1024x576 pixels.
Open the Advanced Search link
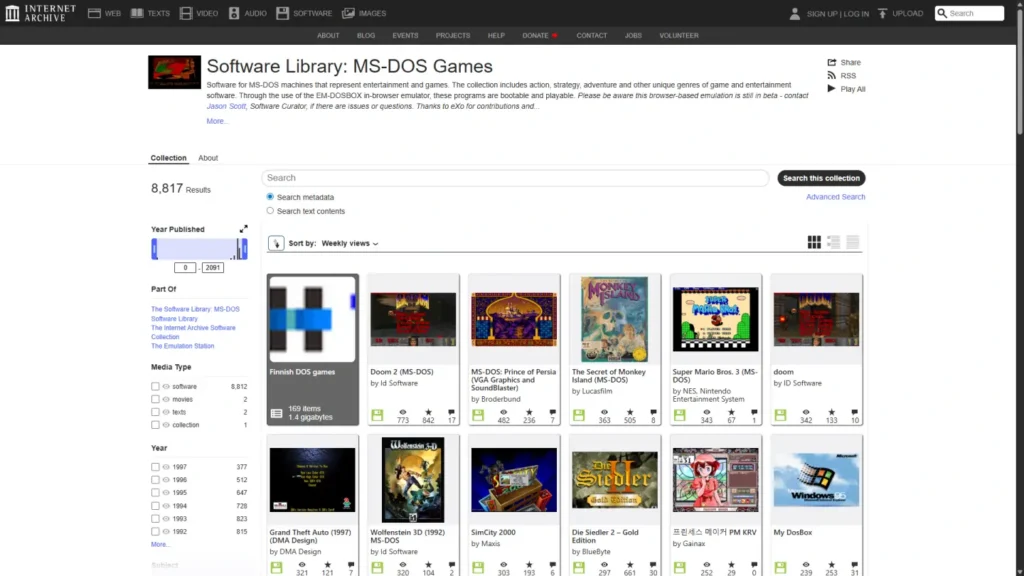click(835, 196)
